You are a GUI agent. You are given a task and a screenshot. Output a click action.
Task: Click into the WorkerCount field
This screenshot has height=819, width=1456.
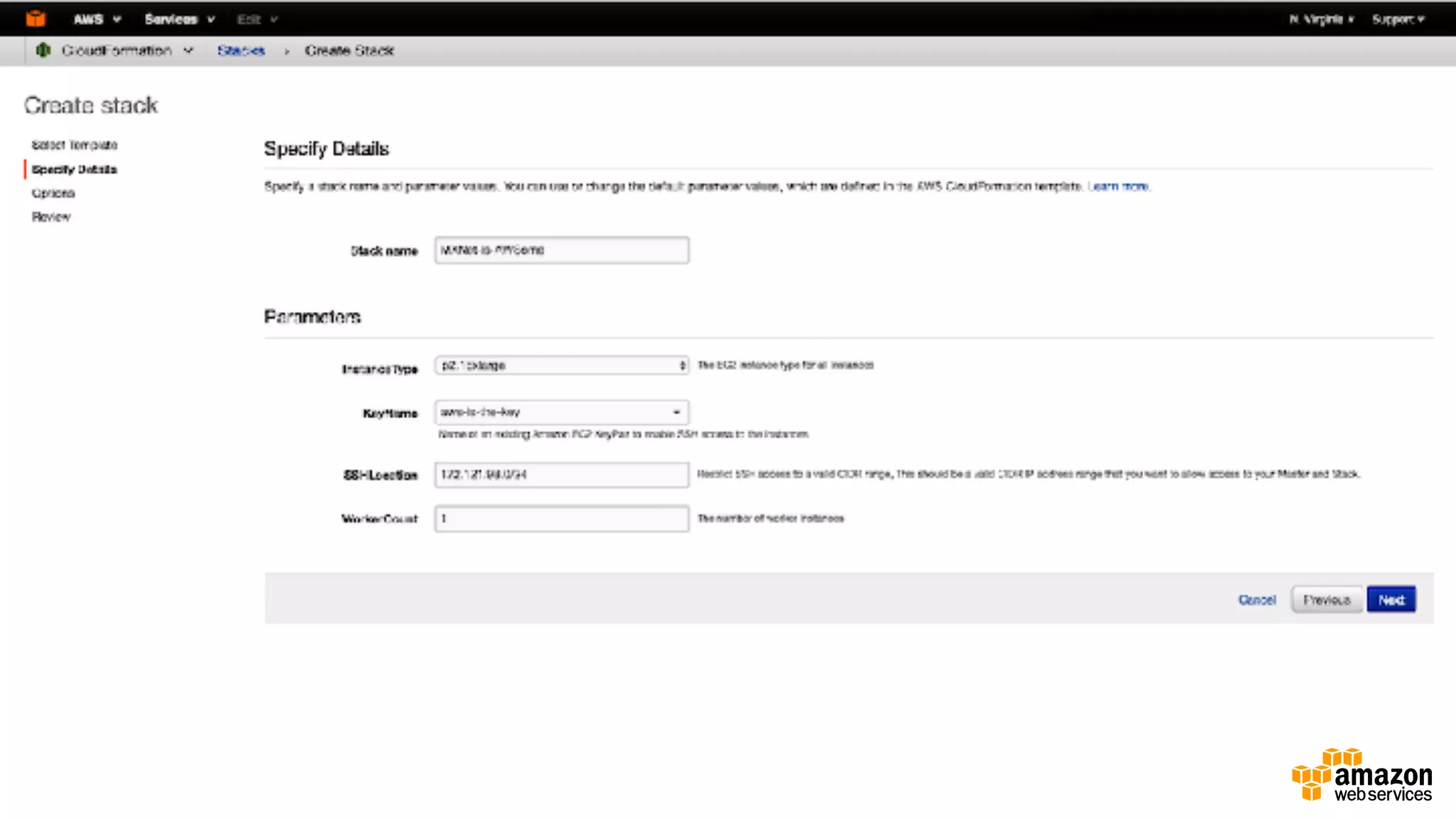pos(562,518)
